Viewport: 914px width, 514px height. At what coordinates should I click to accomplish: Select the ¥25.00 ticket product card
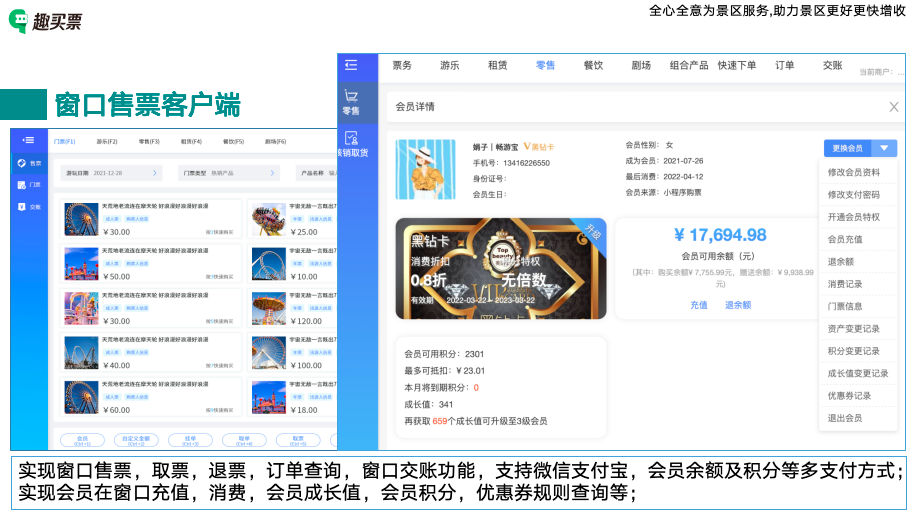tap(290, 219)
